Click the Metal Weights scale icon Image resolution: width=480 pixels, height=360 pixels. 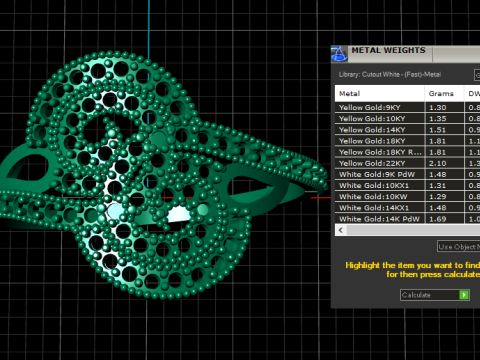pos(339,54)
